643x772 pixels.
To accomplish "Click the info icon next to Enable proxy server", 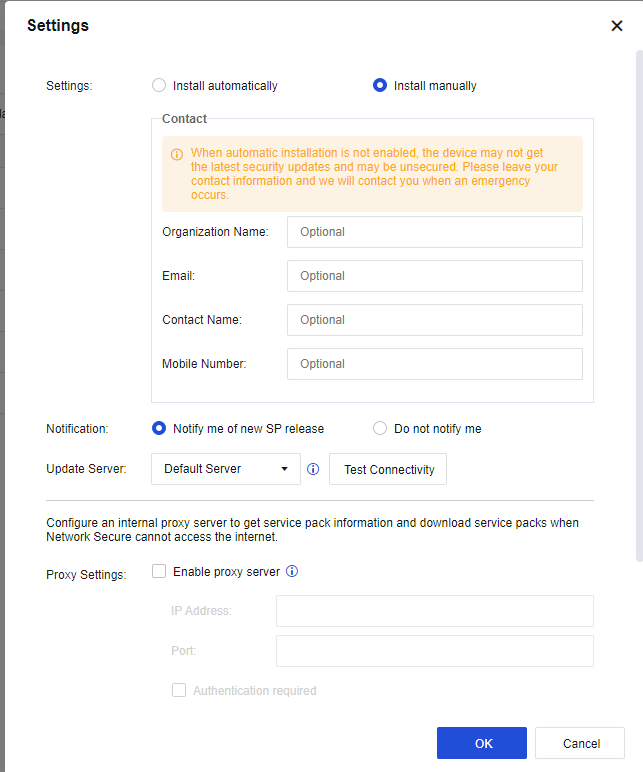I will [292, 572].
